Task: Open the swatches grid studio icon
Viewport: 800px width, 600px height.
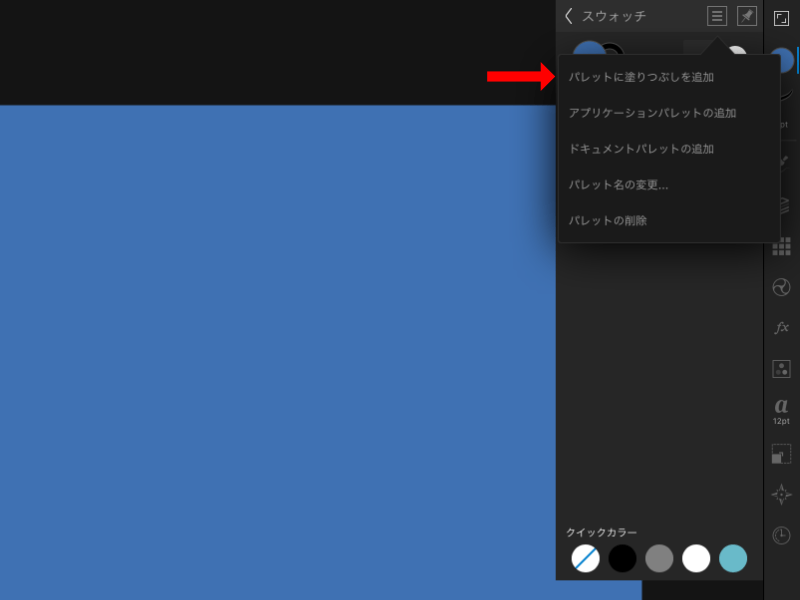Action: pyautogui.click(x=781, y=248)
